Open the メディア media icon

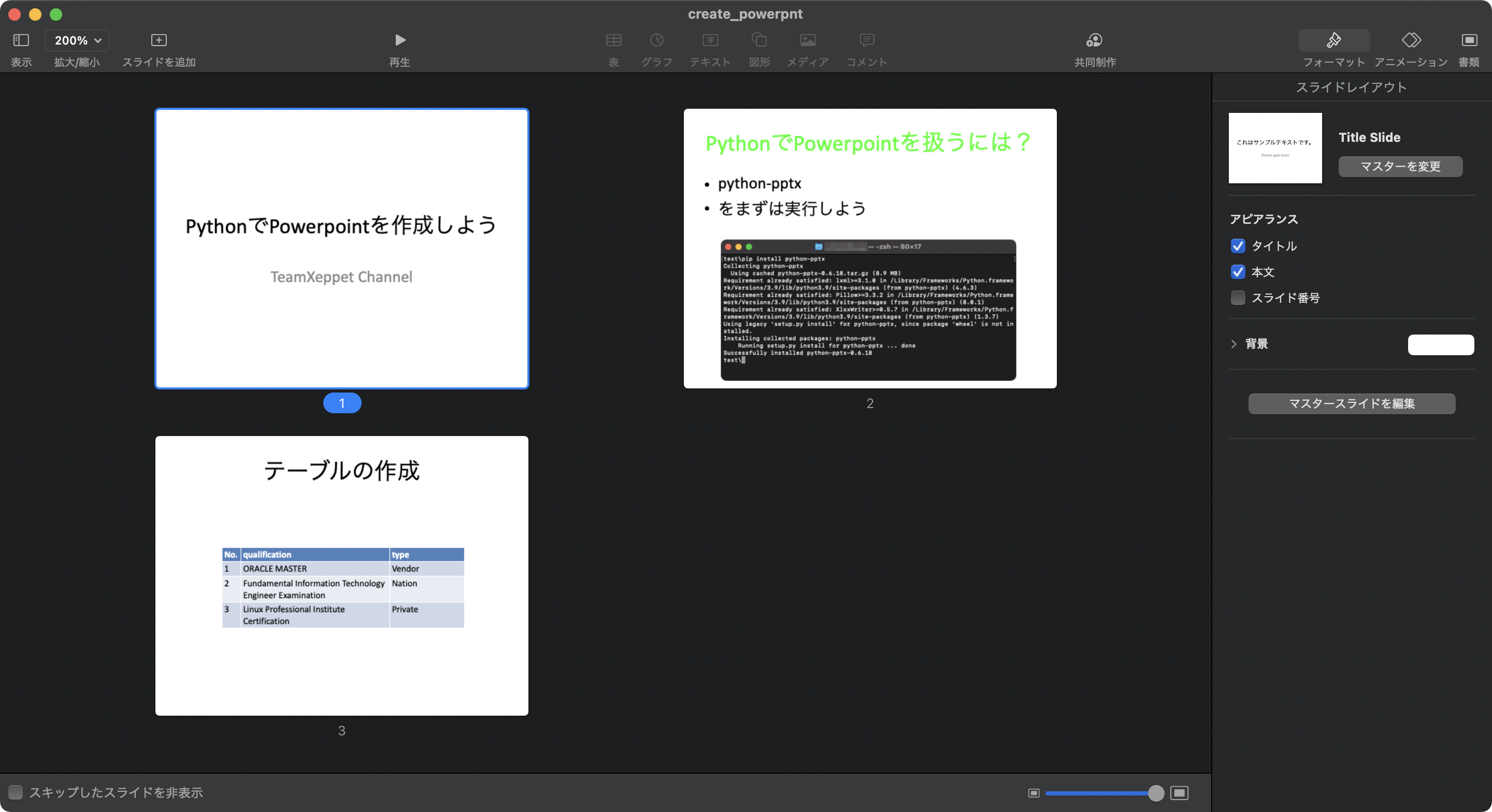click(808, 40)
